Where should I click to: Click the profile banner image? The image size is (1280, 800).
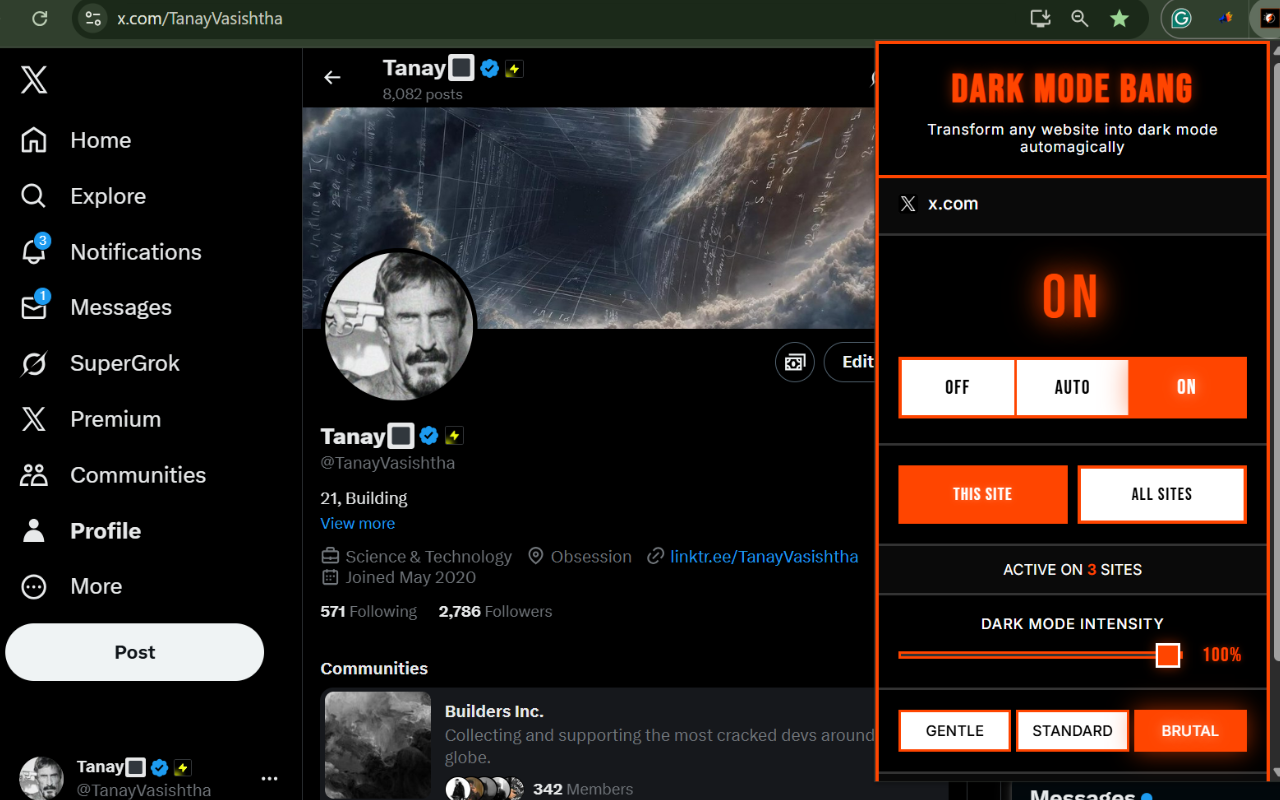tap(590, 218)
